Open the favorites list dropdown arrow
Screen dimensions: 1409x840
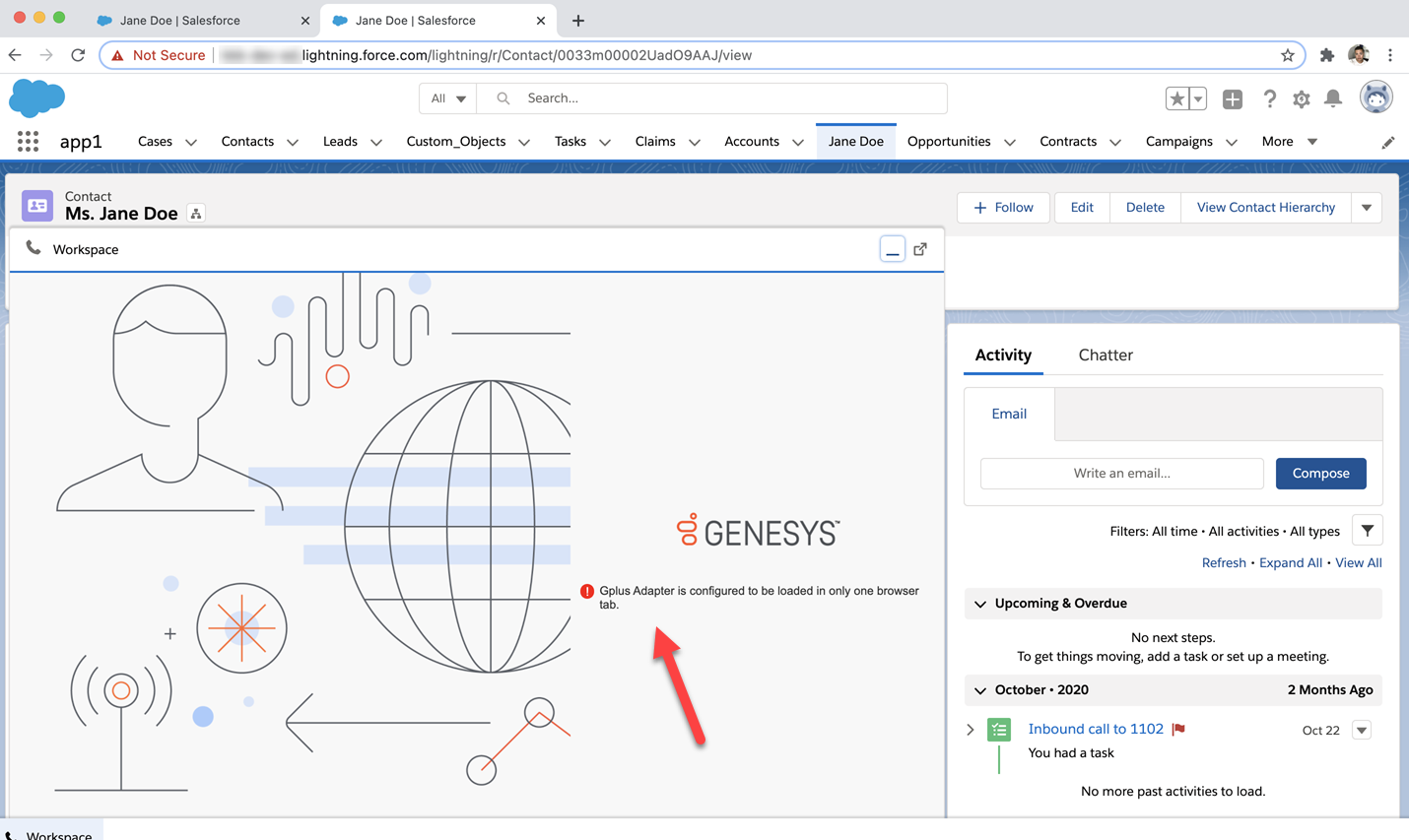pos(1198,98)
